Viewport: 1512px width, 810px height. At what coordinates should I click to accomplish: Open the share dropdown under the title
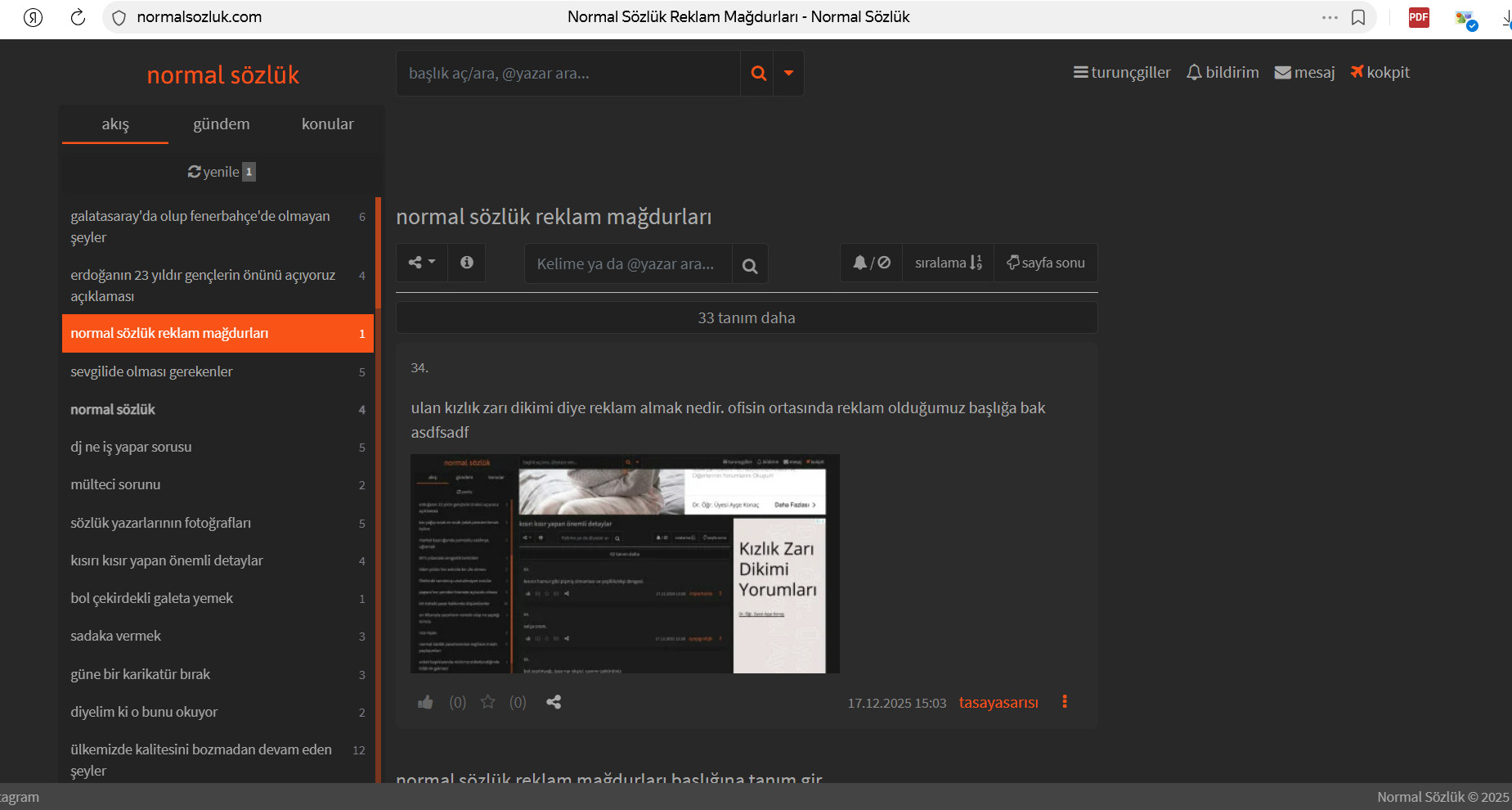click(421, 263)
